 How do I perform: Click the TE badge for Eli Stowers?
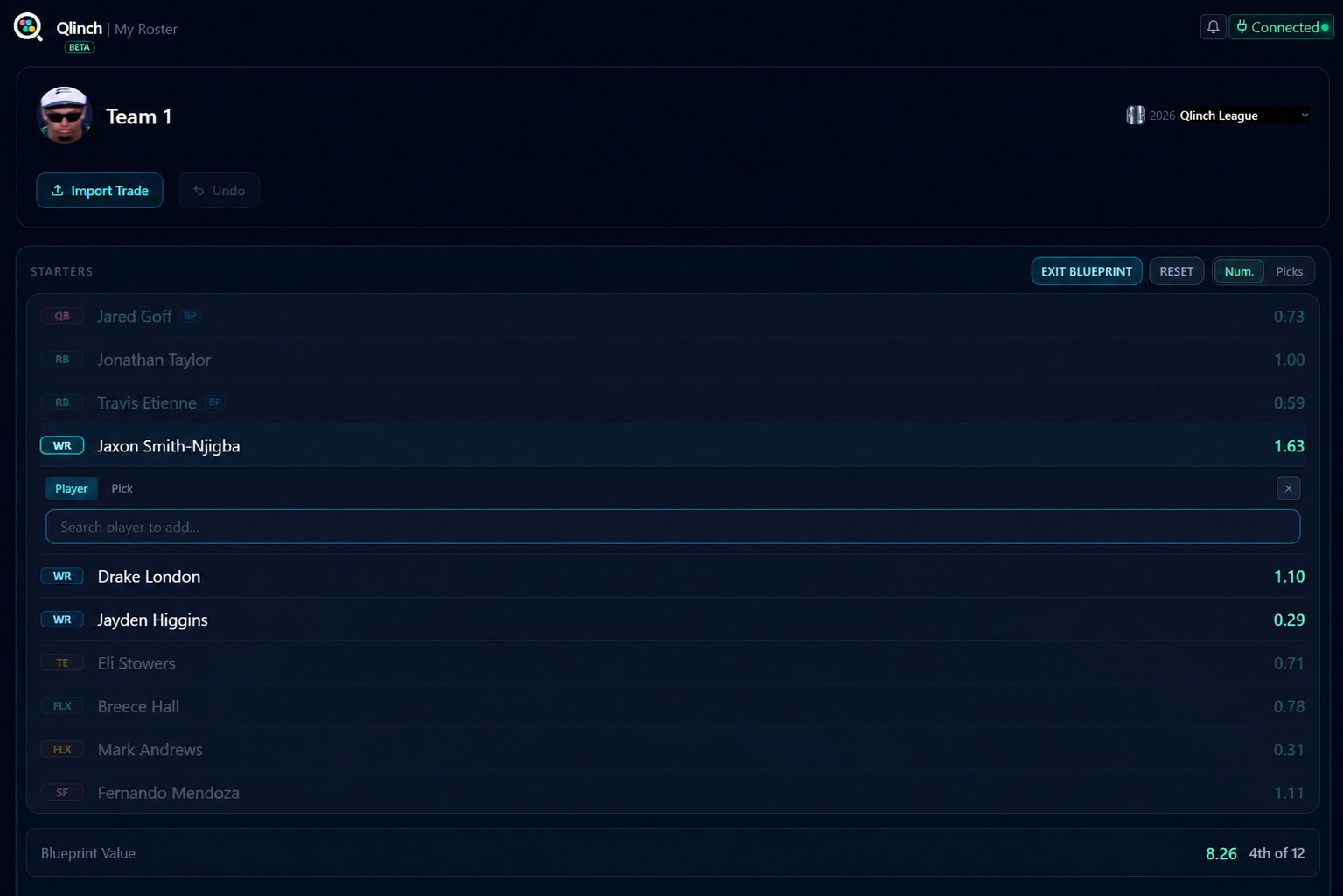62,662
